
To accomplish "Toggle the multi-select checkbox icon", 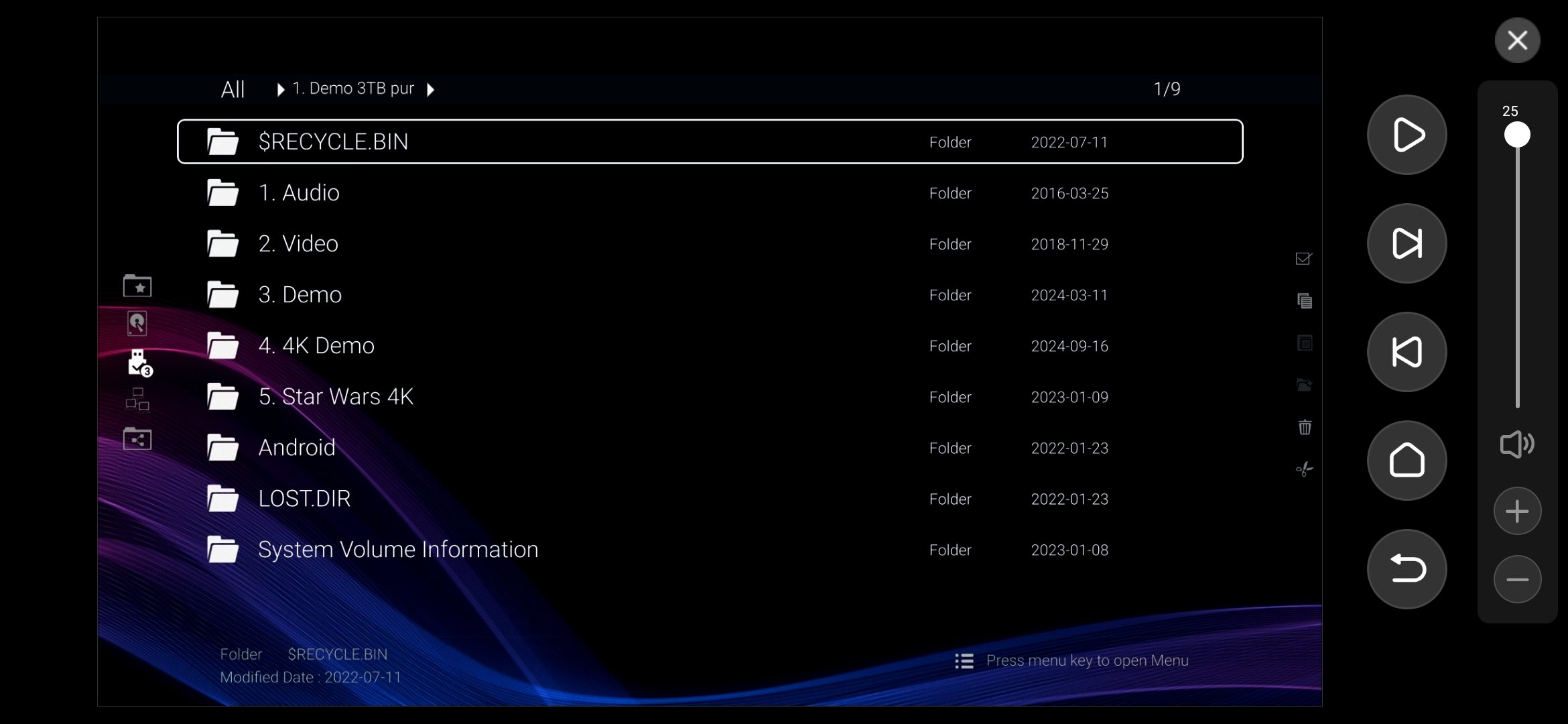I will tap(1303, 259).
